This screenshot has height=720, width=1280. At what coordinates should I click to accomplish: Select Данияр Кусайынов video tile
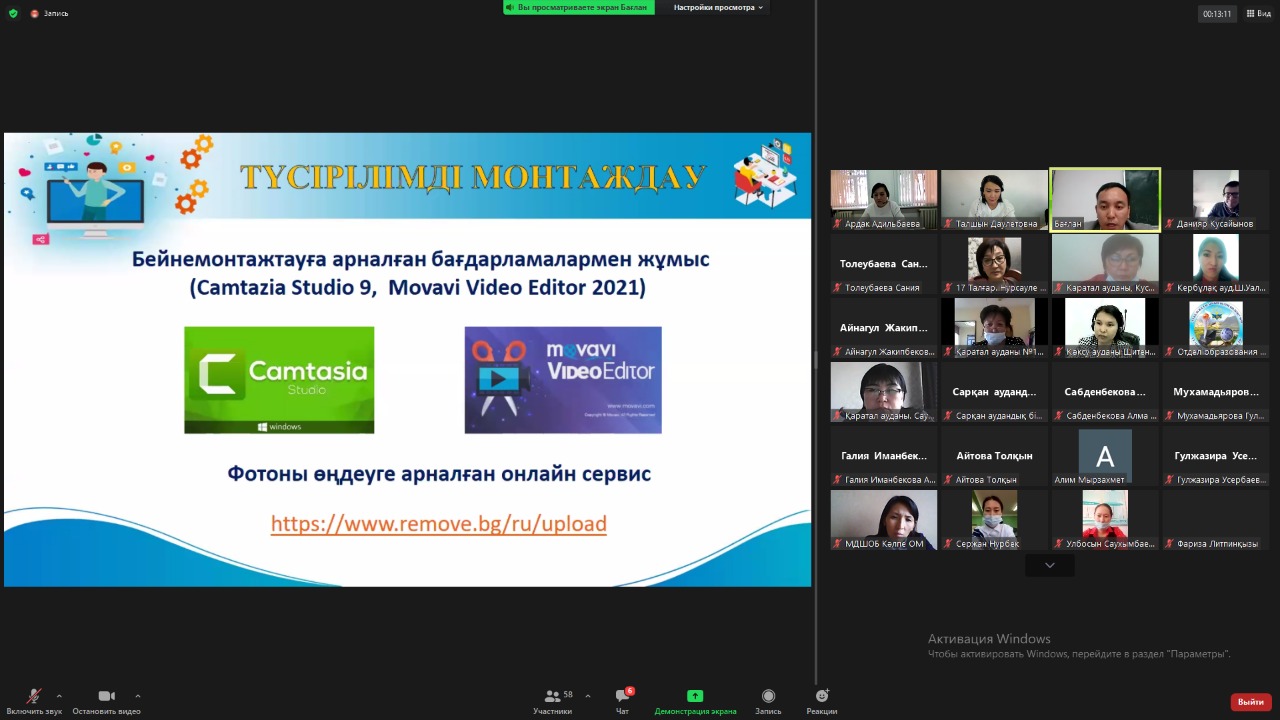coord(1215,199)
